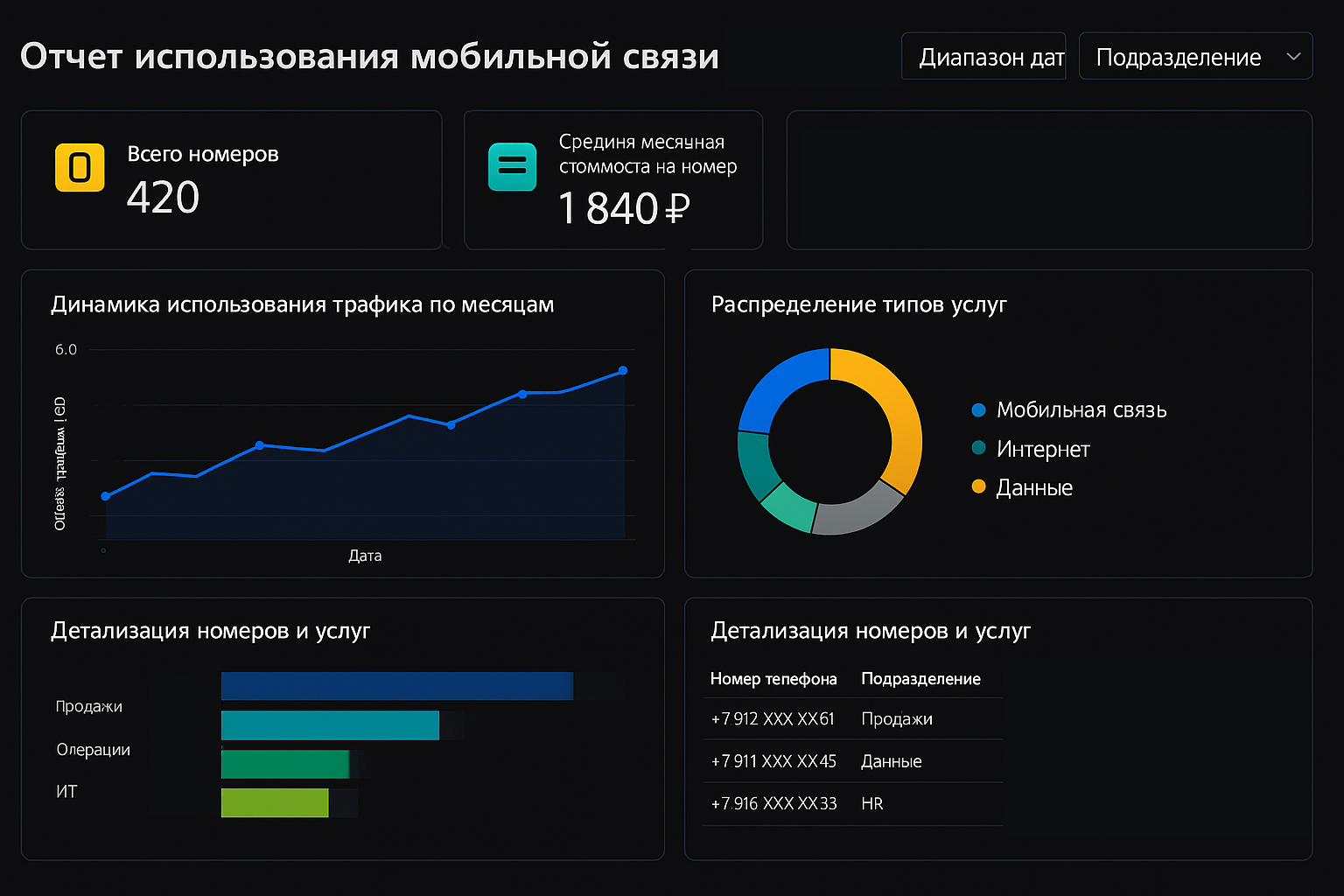Click the light green ИТ bar
Screen dimensions: 1344x896
[x=275, y=802]
